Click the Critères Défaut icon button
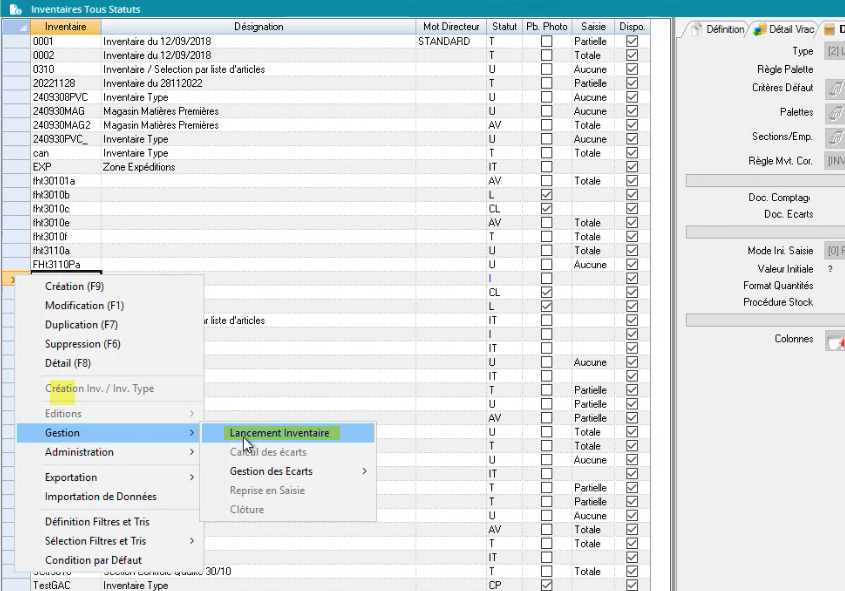Viewport: 845px width, 591px height. click(835, 89)
